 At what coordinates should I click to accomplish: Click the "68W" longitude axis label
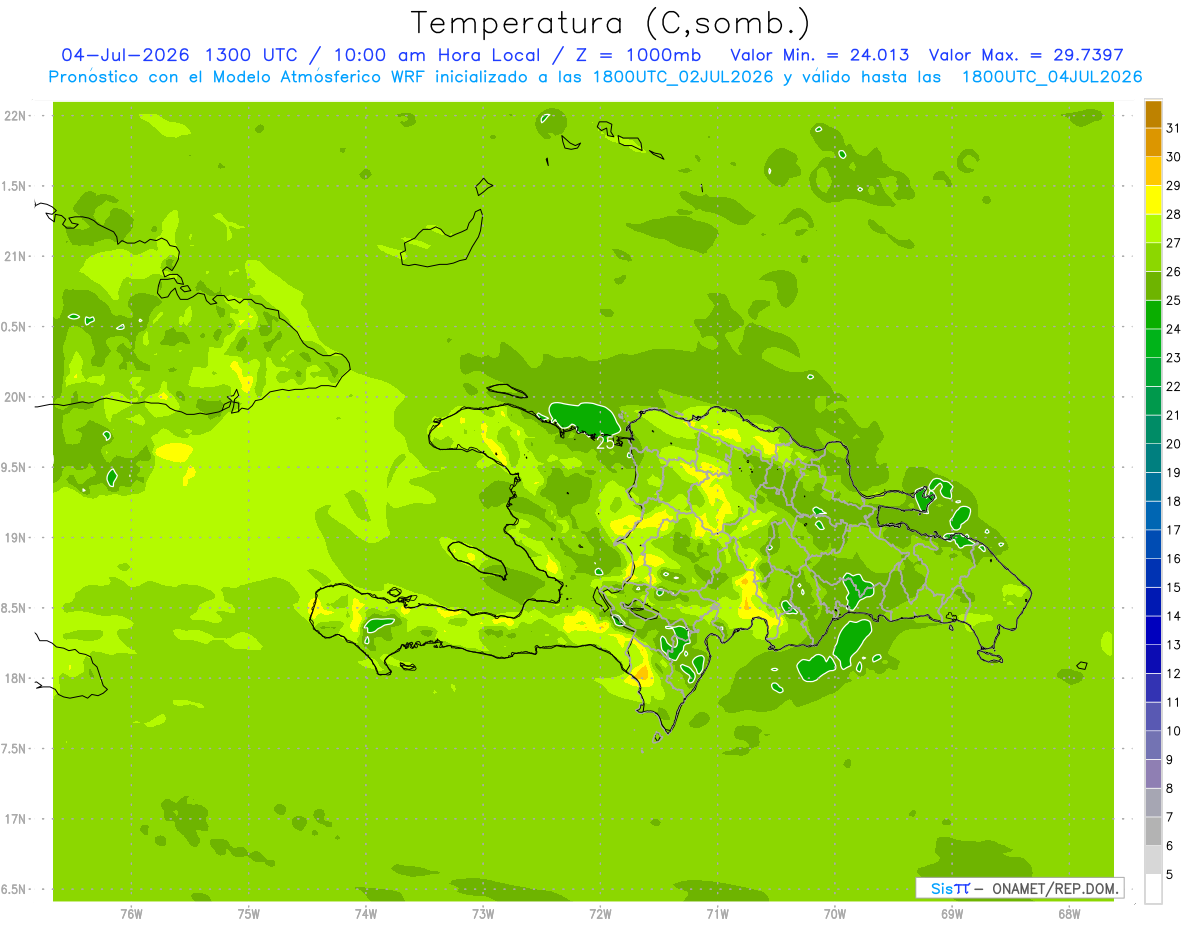(1069, 912)
